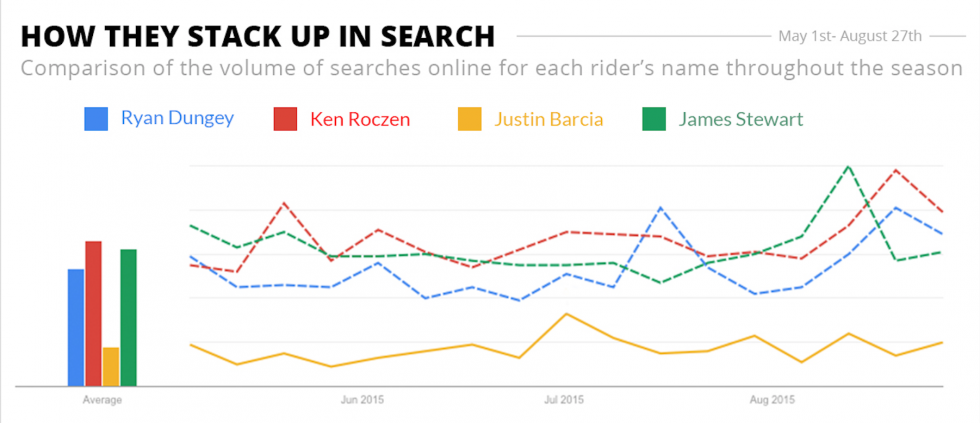Click the red average bar
Image resolution: width=980 pixels, height=423 pixels.
93,313
